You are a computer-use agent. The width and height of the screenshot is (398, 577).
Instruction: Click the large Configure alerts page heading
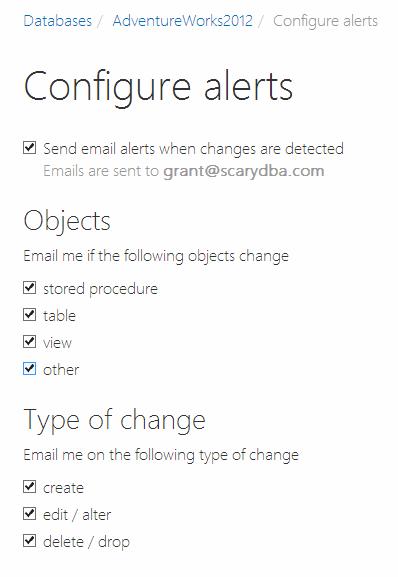point(159,88)
